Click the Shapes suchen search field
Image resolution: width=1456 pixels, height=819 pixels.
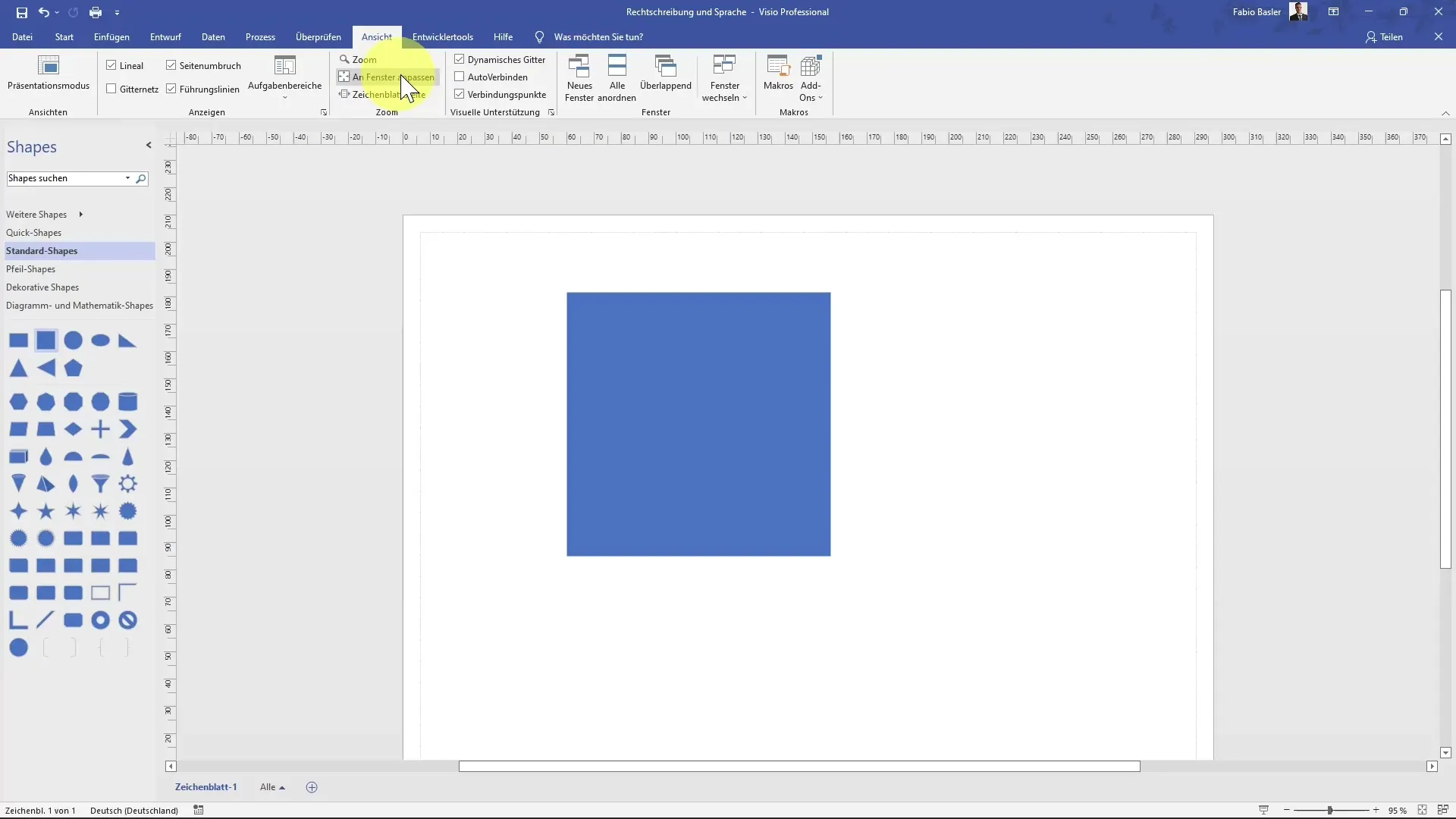coord(65,178)
